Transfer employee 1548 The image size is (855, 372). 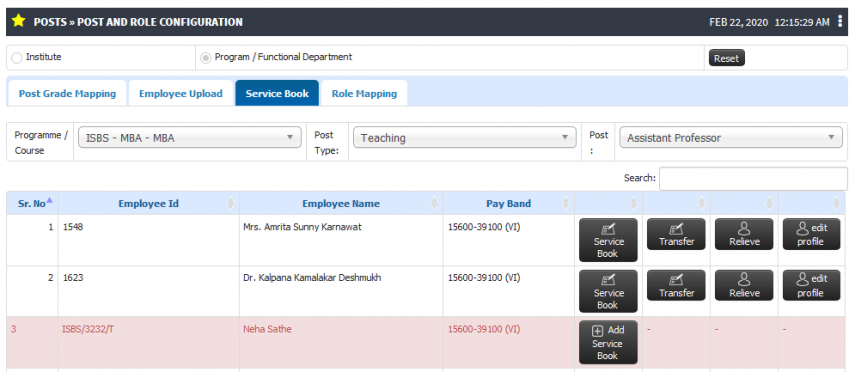676,234
